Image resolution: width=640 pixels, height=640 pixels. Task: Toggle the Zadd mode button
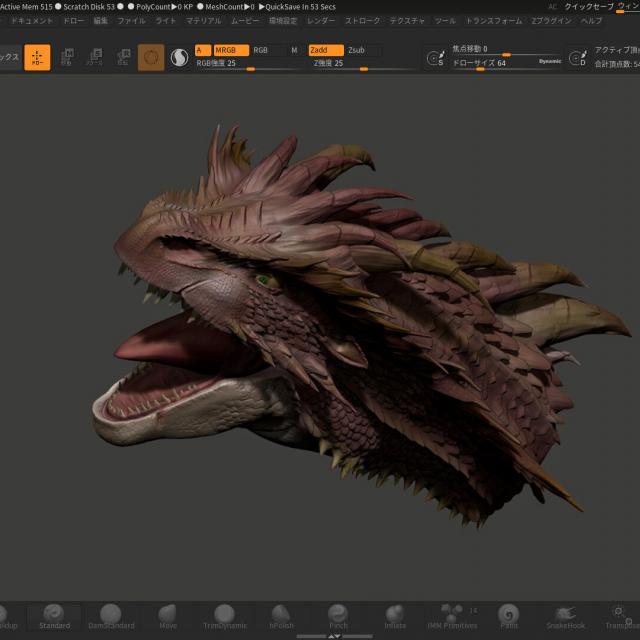coord(324,50)
